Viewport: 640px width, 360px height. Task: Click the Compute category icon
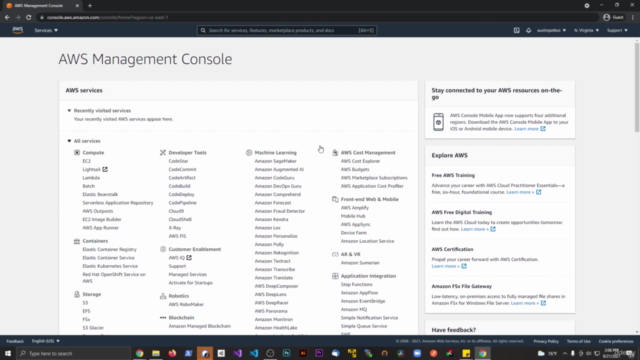click(77, 152)
